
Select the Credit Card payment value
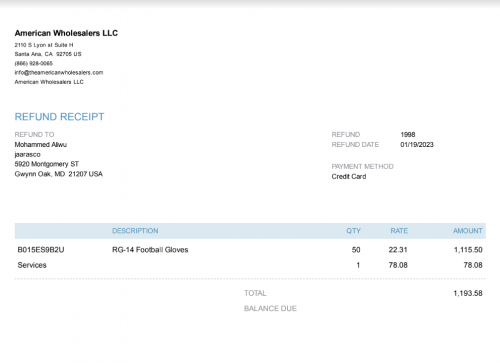[x=349, y=176]
